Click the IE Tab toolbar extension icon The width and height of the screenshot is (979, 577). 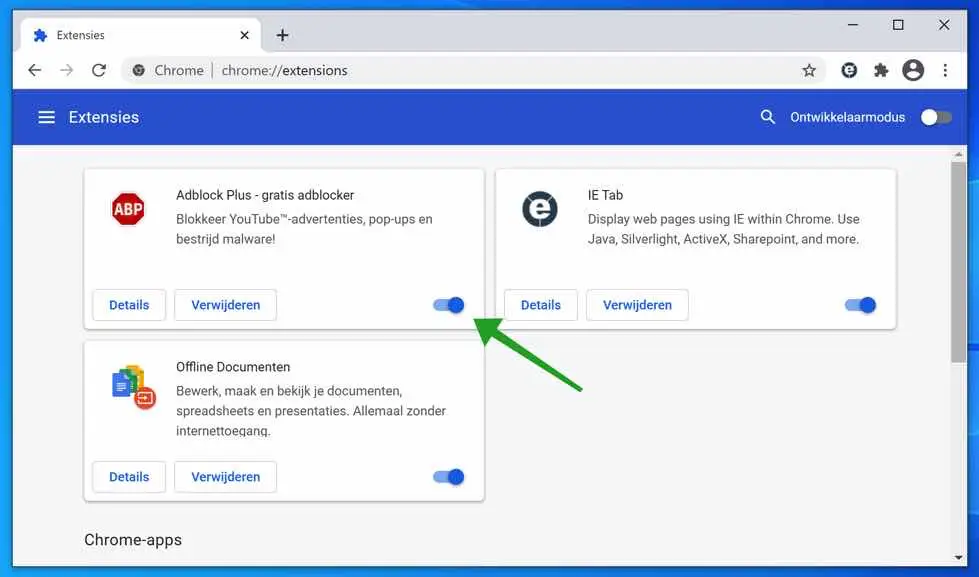[849, 71]
